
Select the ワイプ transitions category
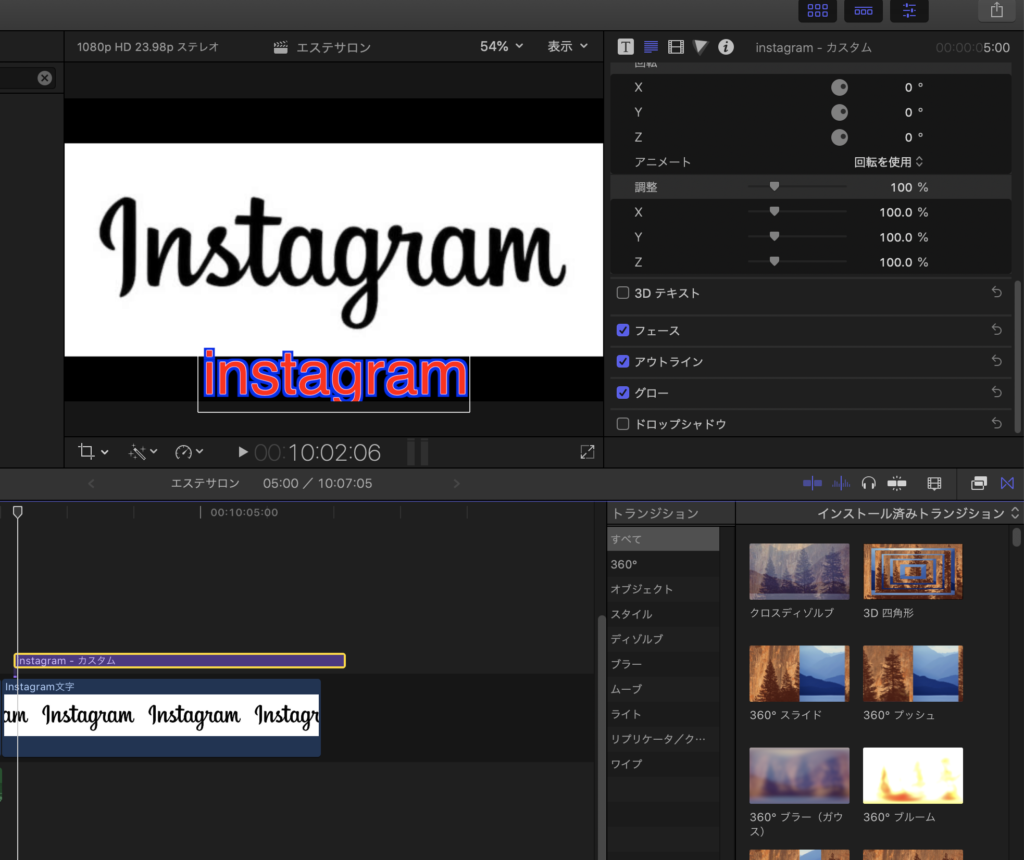point(663,764)
